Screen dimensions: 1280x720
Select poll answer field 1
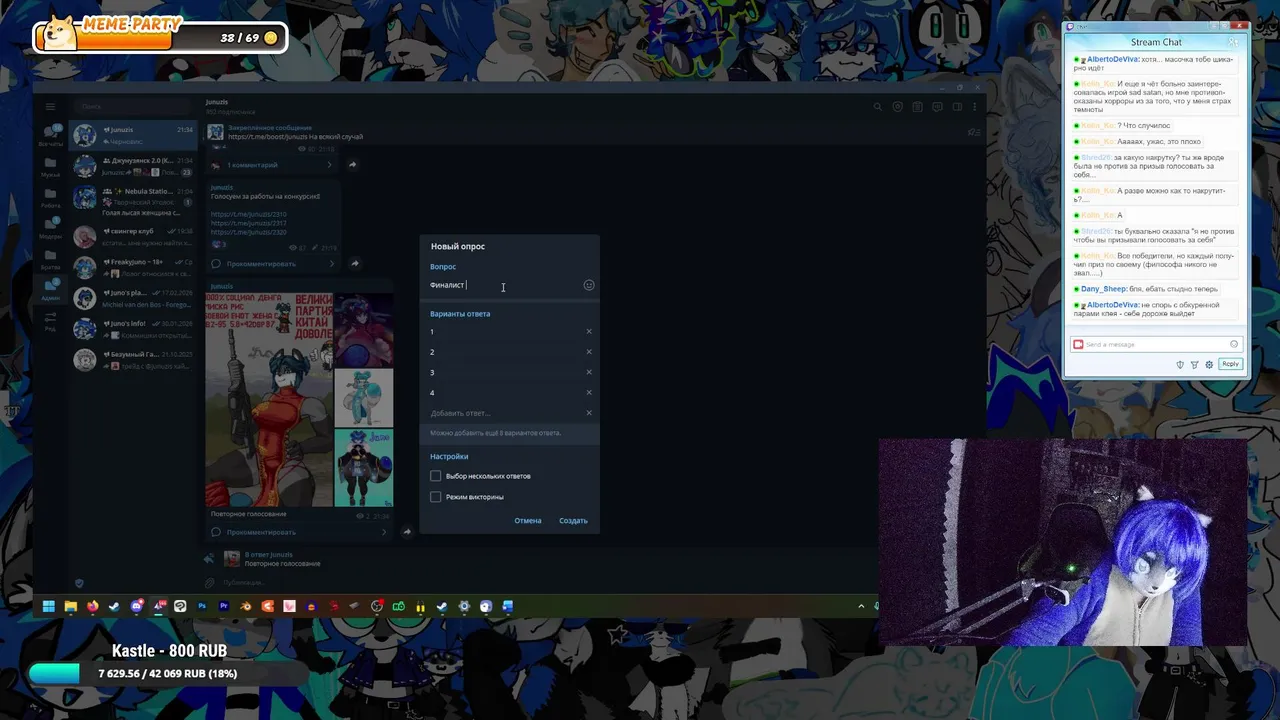tap(505, 331)
